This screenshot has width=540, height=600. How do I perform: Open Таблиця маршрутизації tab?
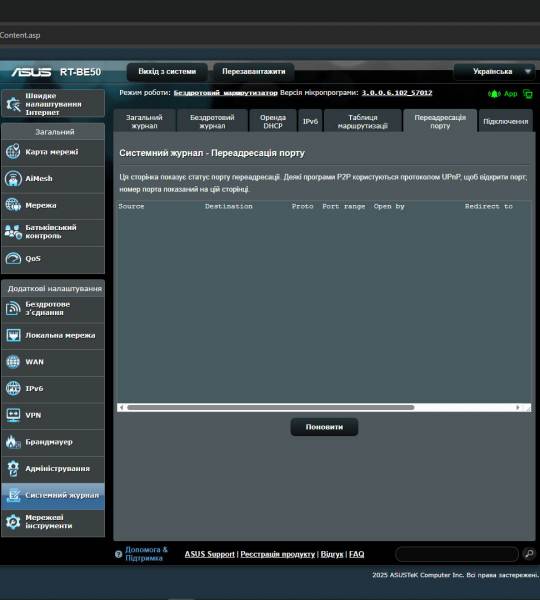[362, 121]
